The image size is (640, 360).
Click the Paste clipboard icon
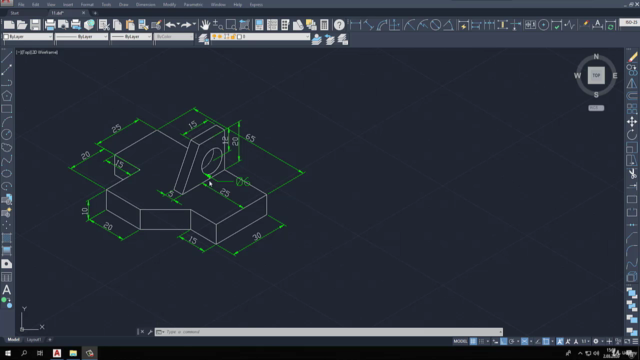point(130,25)
